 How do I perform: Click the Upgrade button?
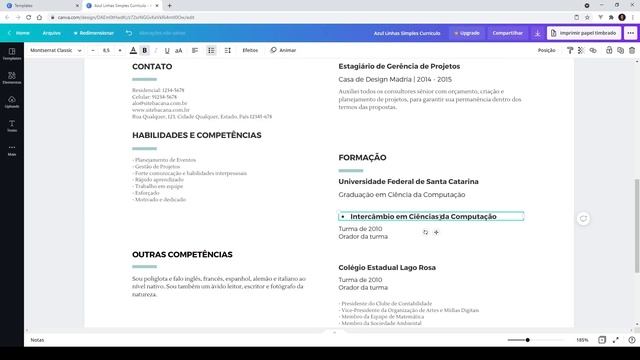(x=467, y=33)
